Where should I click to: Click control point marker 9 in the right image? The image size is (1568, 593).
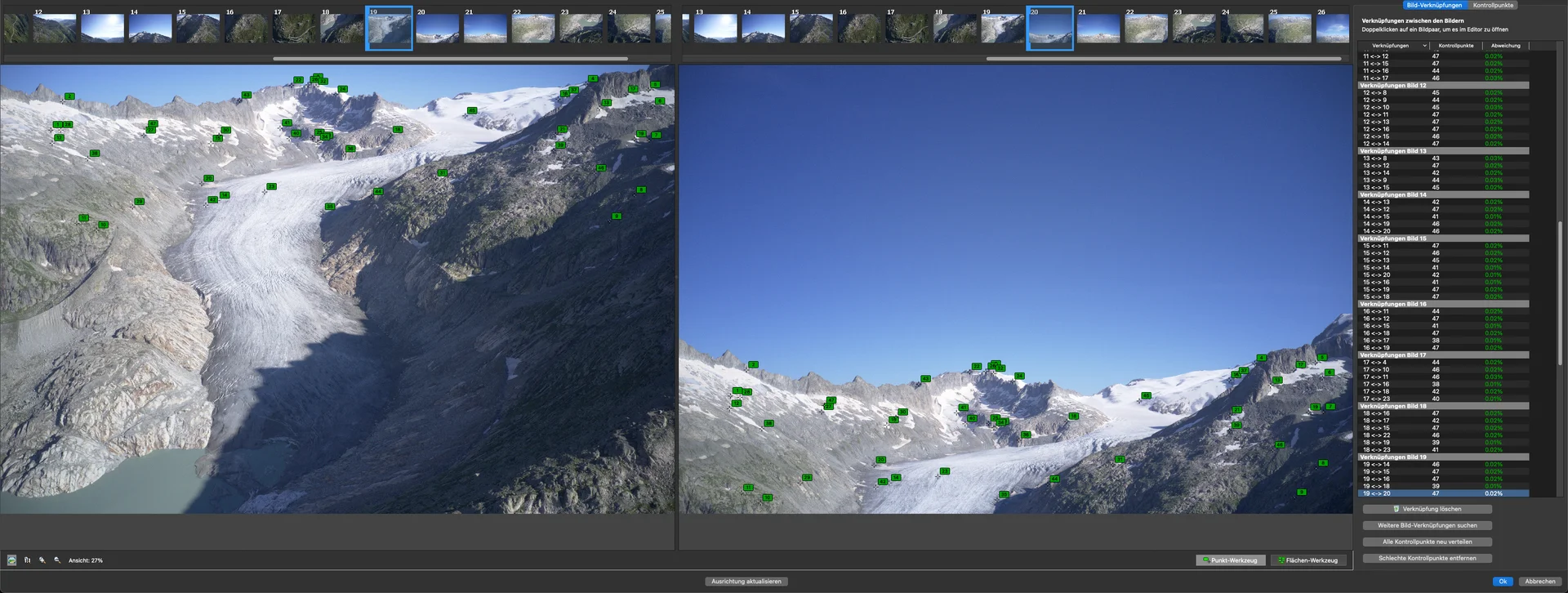coord(1301,493)
